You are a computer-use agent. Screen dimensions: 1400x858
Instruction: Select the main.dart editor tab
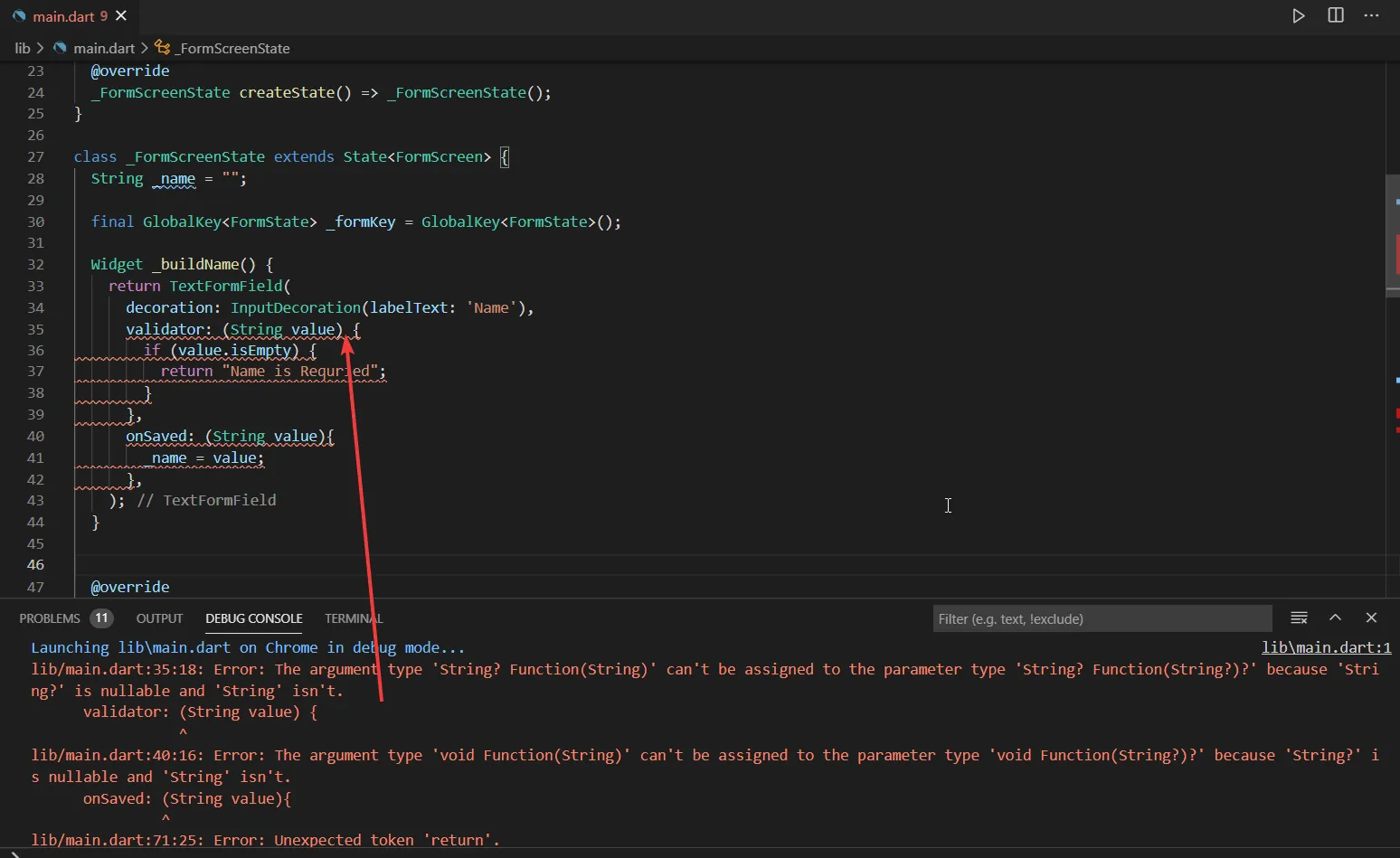69,16
